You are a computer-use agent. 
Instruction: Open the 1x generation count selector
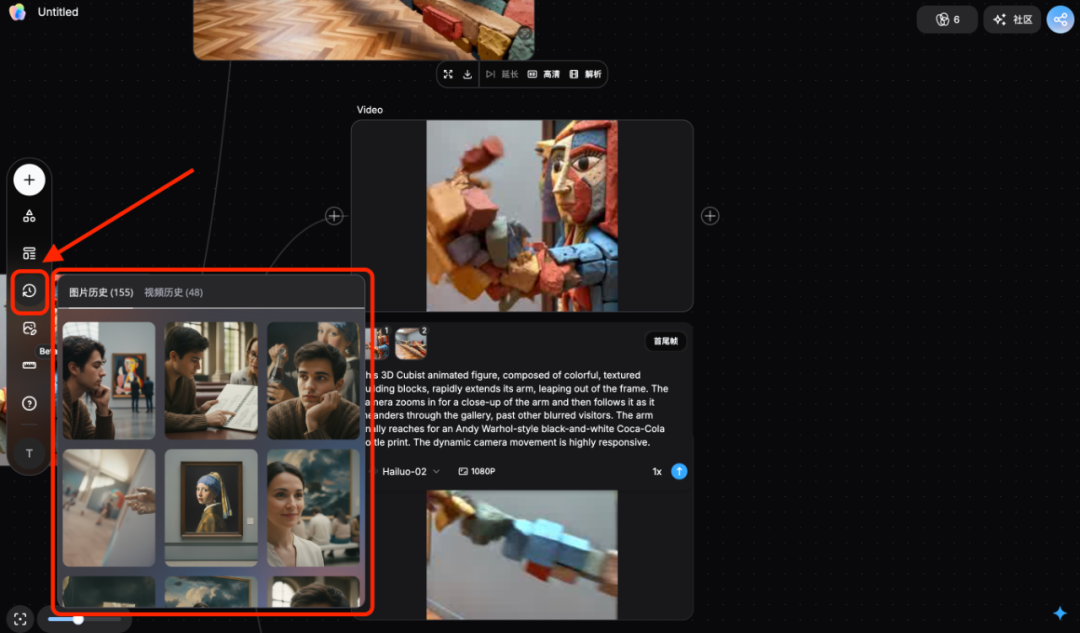[x=657, y=471]
